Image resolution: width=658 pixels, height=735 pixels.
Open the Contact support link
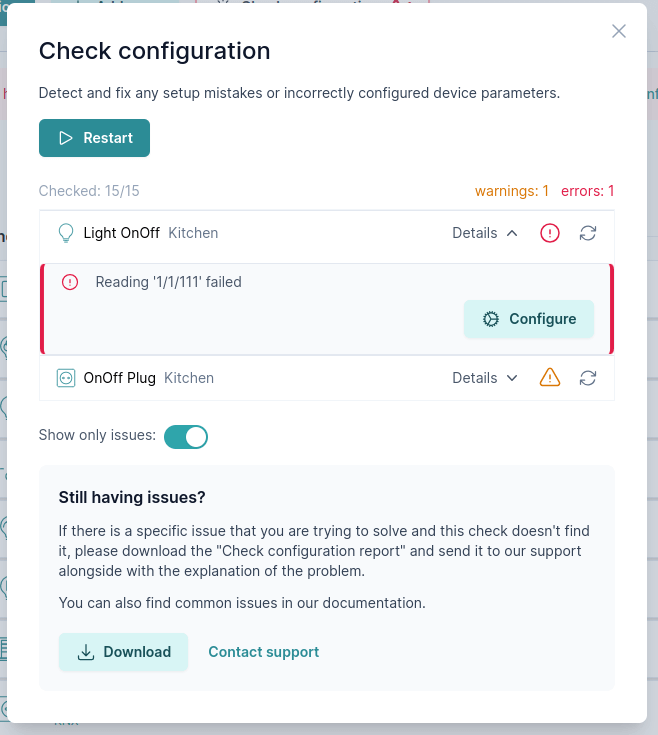tap(263, 652)
